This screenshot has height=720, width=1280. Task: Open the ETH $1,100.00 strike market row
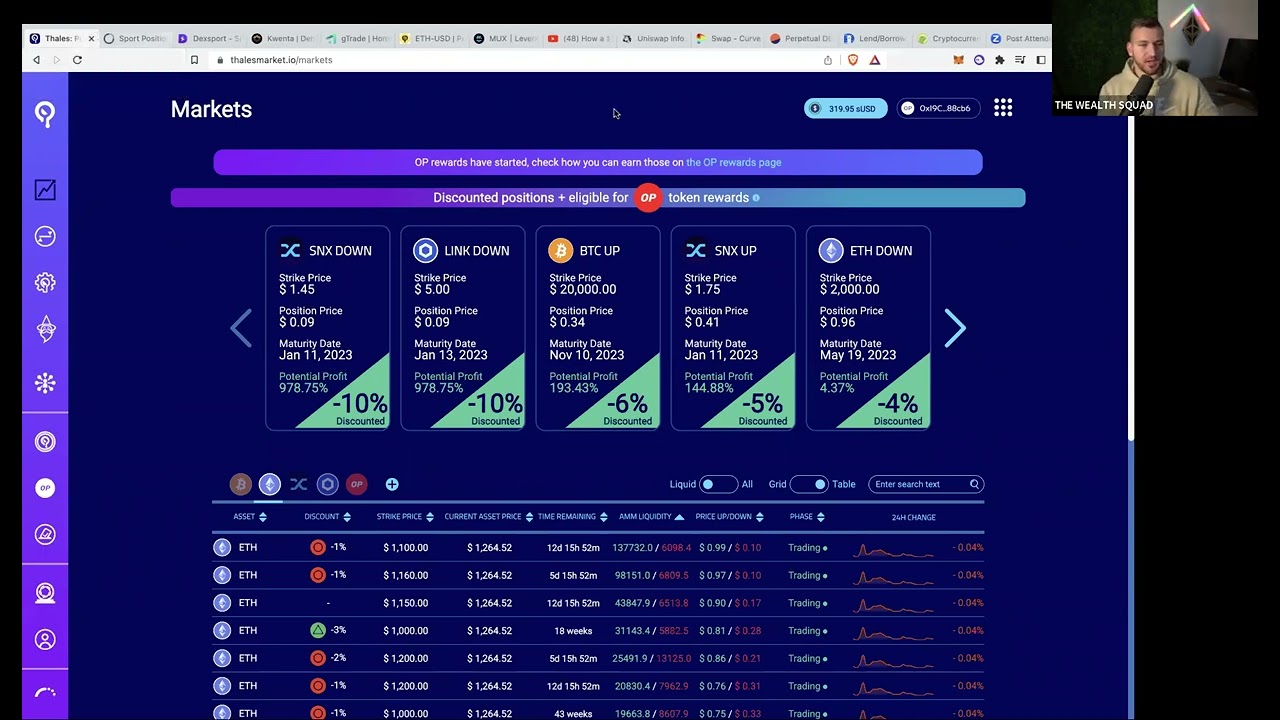point(598,548)
